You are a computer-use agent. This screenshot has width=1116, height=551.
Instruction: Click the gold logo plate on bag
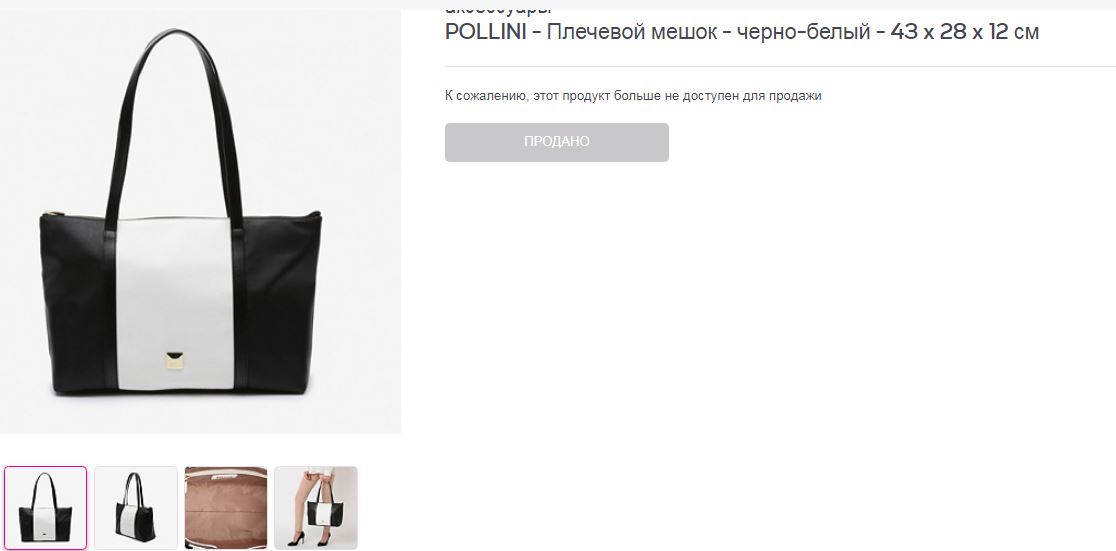tap(174, 360)
